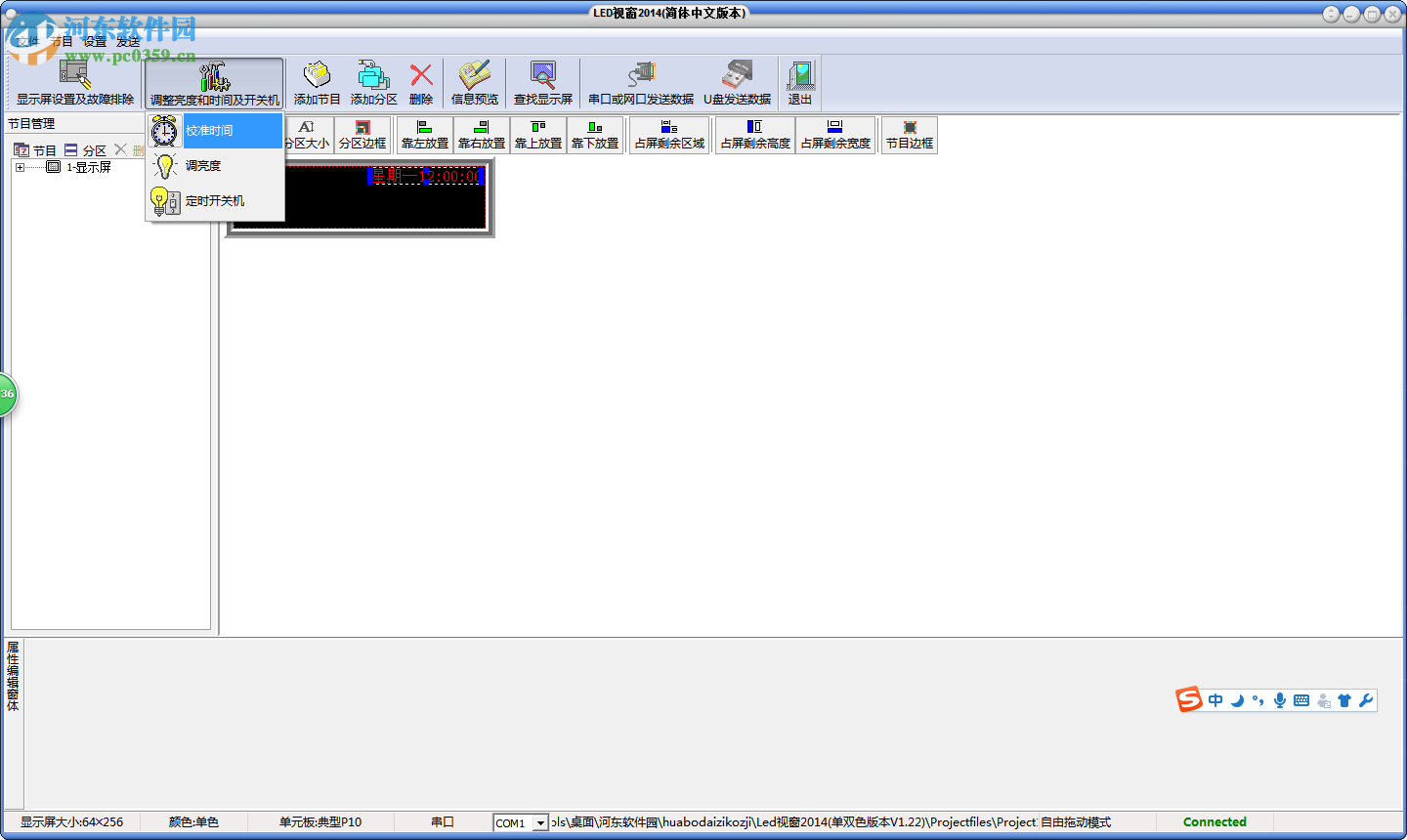Click the 显示屏大小:64×256 status text
The width and height of the screenshot is (1407, 840).
(72, 822)
